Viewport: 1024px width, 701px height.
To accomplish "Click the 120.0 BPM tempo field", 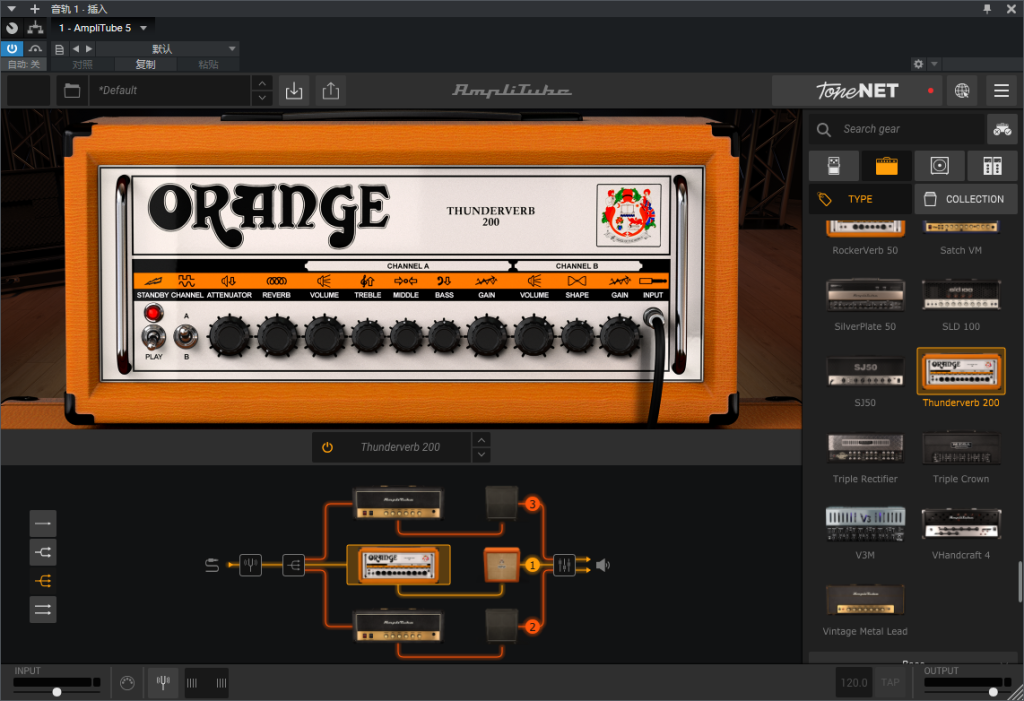I will [x=854, y=683].
